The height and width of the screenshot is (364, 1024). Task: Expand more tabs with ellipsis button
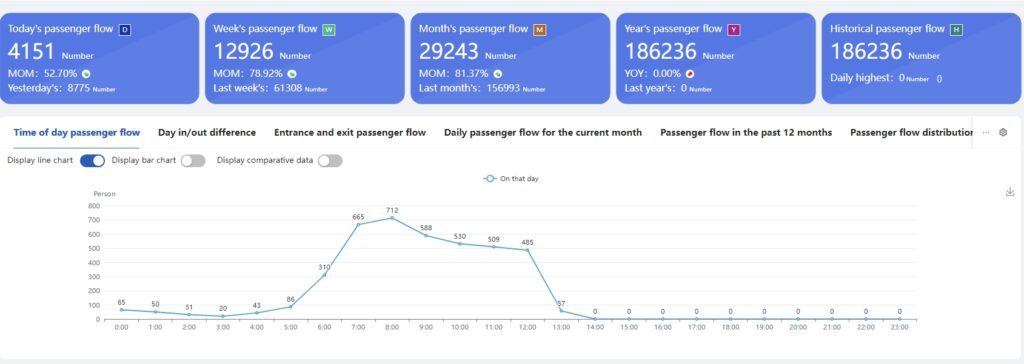tap(986, 132)
